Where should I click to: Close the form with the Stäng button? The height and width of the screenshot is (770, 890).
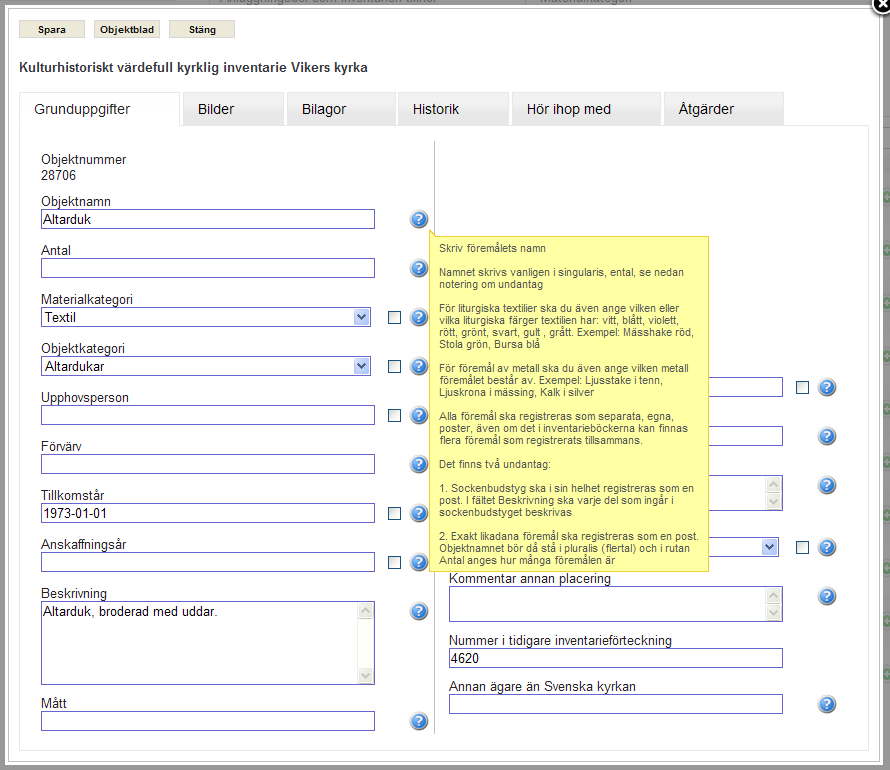(202, 30)
